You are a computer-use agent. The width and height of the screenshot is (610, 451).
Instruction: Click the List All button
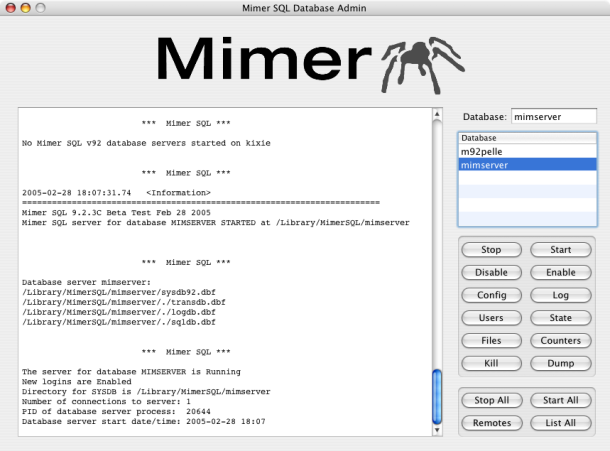(561, 423)
